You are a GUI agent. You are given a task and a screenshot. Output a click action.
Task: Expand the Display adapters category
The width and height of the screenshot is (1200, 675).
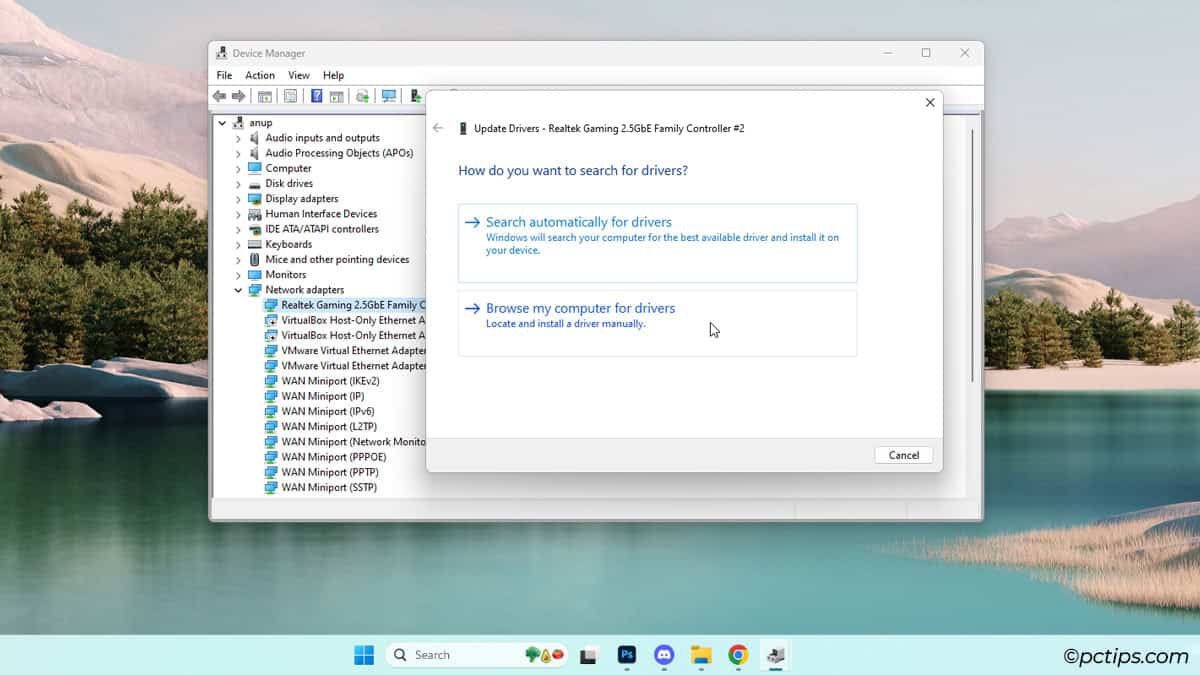pos(238,199)
